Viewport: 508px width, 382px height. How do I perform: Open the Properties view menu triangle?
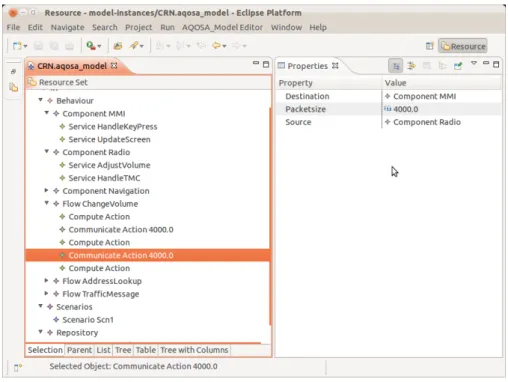click(x=474, y=63)
